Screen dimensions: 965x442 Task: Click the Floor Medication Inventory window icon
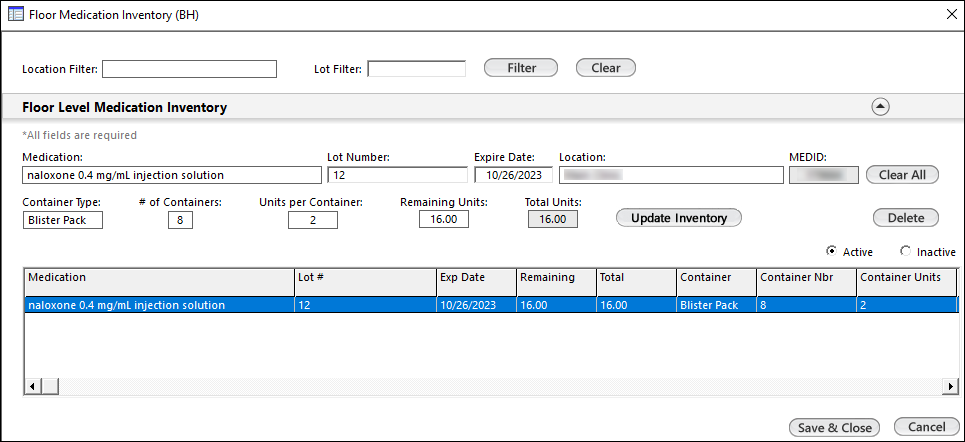coord(16,14)
